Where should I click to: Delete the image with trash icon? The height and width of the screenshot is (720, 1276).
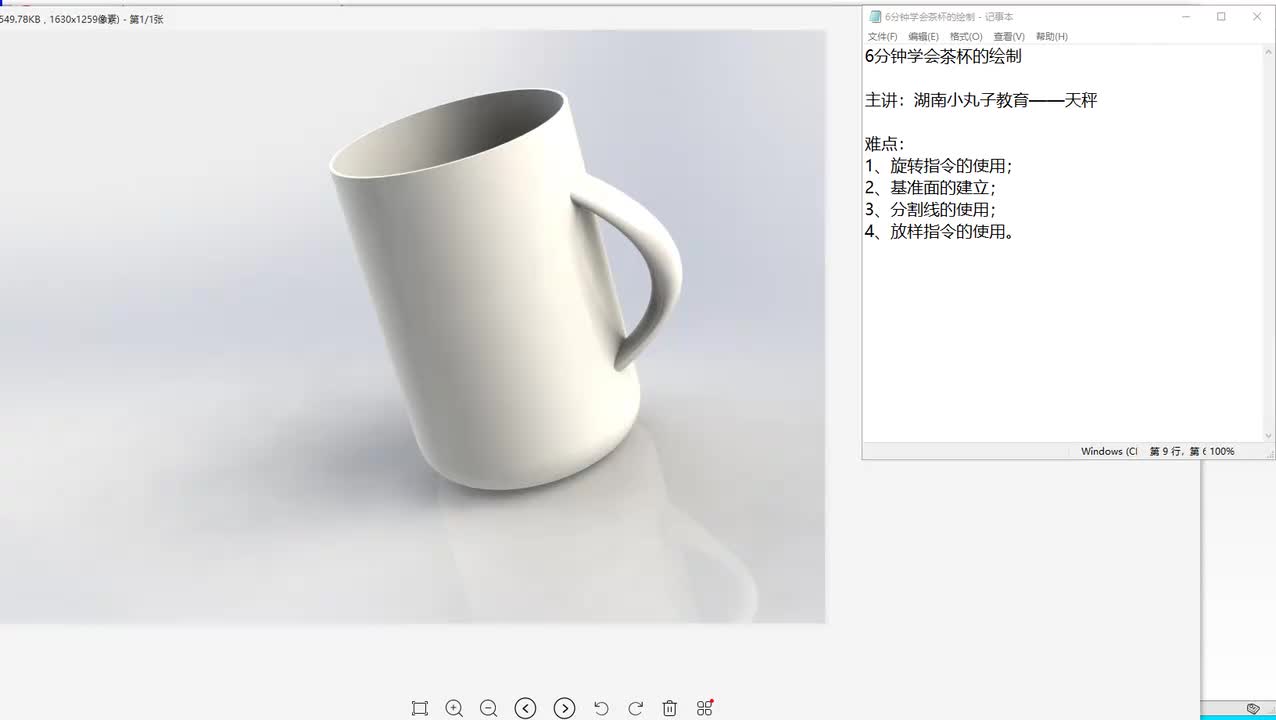click(x=670, y=708)
